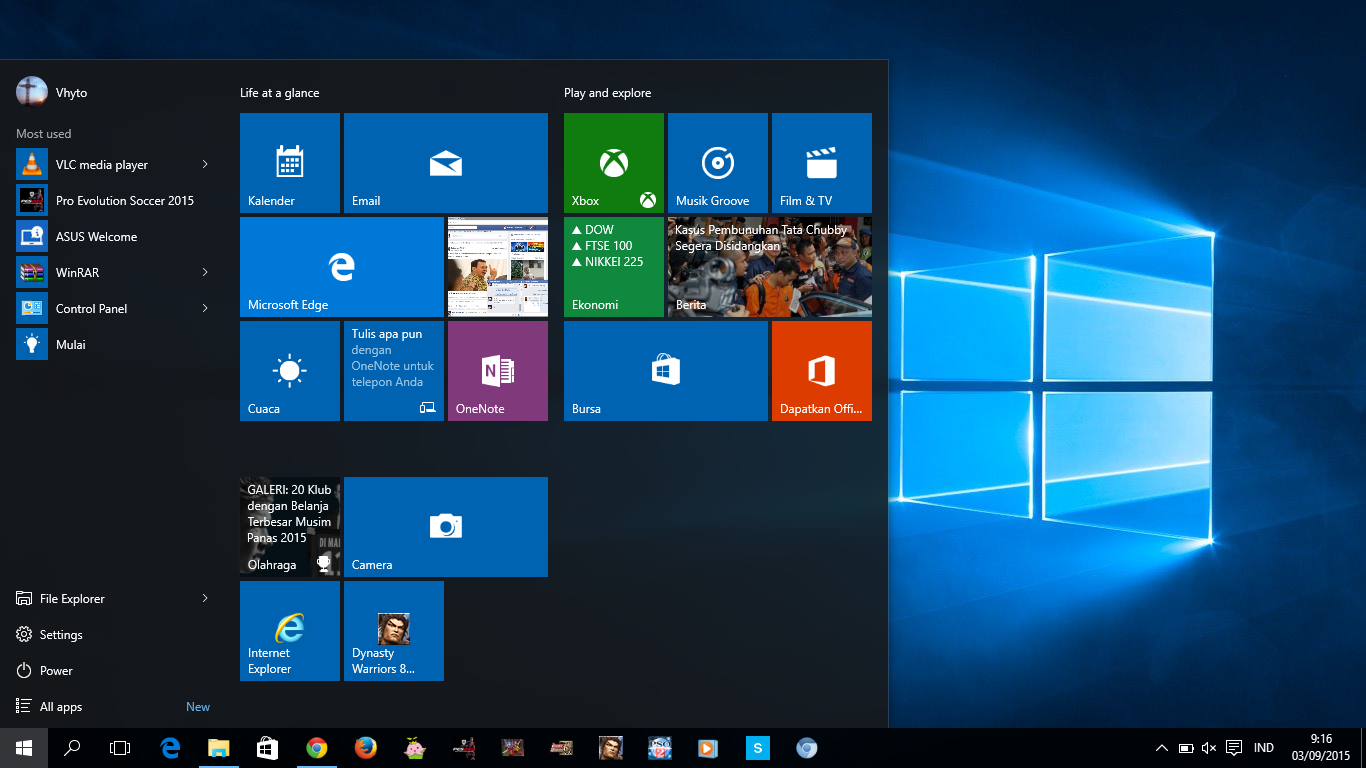1366x768 pixels.
Task: Open the Ekonomi finance tile
Action: click(x=614, y=267)
